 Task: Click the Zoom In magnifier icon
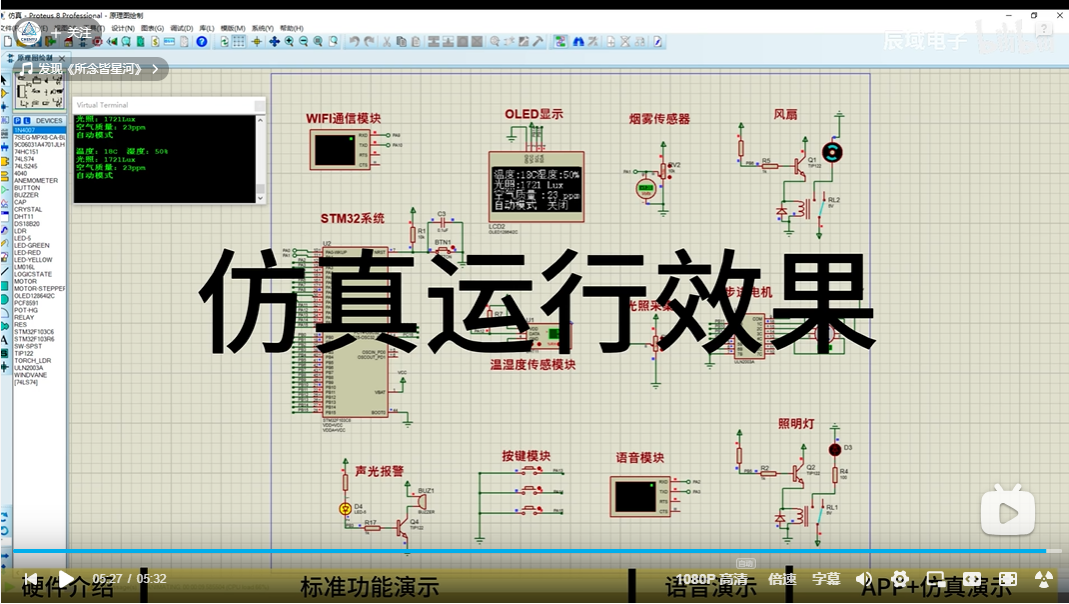(x=289, y=42)
